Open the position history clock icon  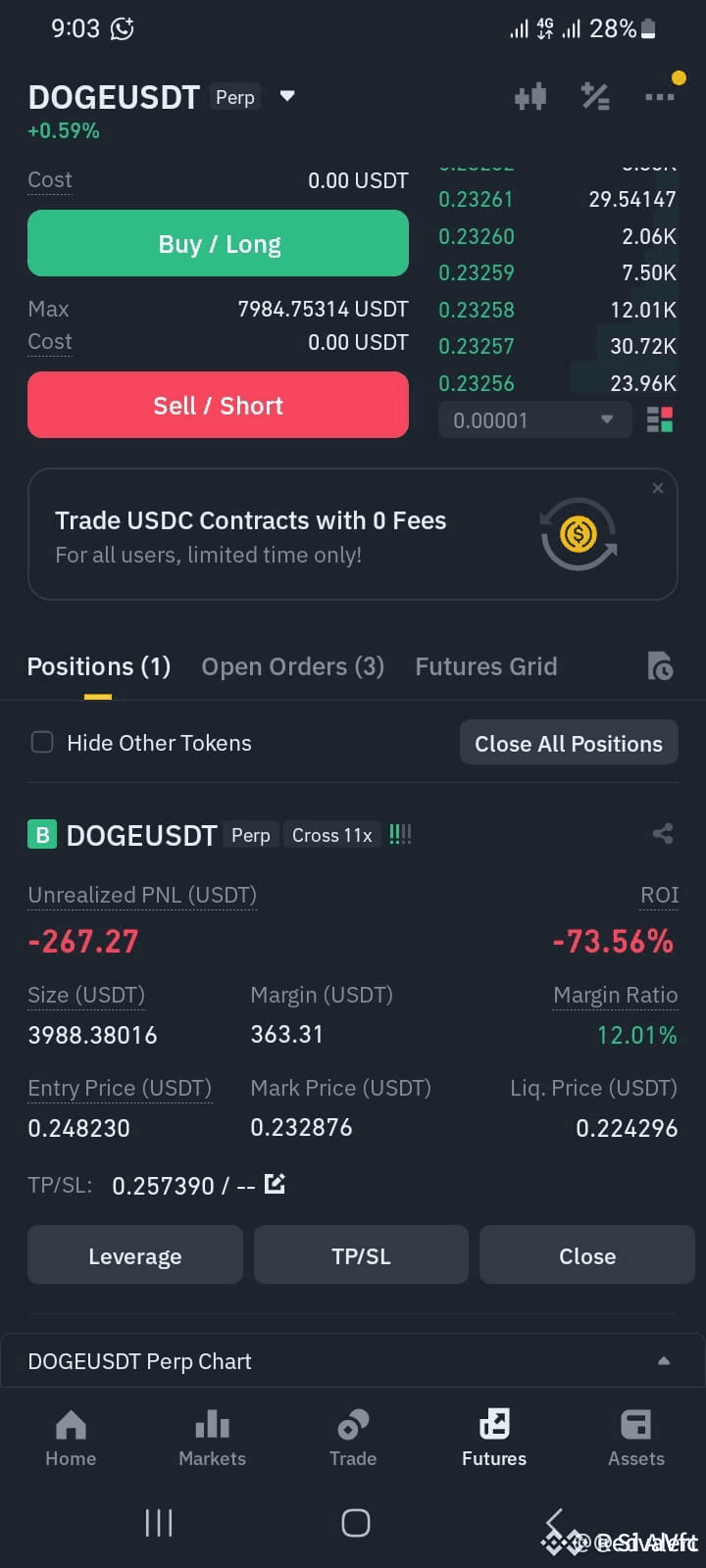click(x=660, y=666)
